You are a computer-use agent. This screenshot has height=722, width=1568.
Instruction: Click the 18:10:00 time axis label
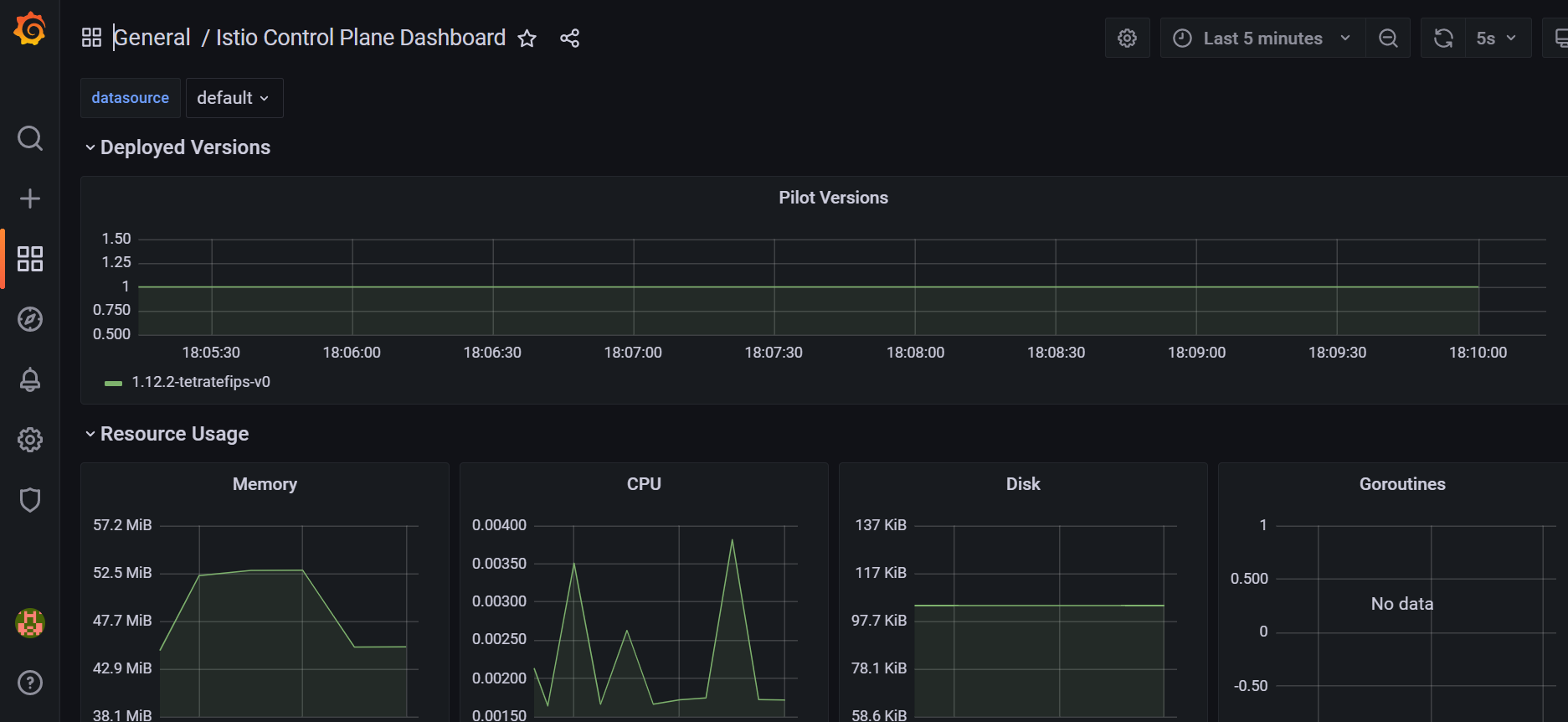tap(1478, 353)
